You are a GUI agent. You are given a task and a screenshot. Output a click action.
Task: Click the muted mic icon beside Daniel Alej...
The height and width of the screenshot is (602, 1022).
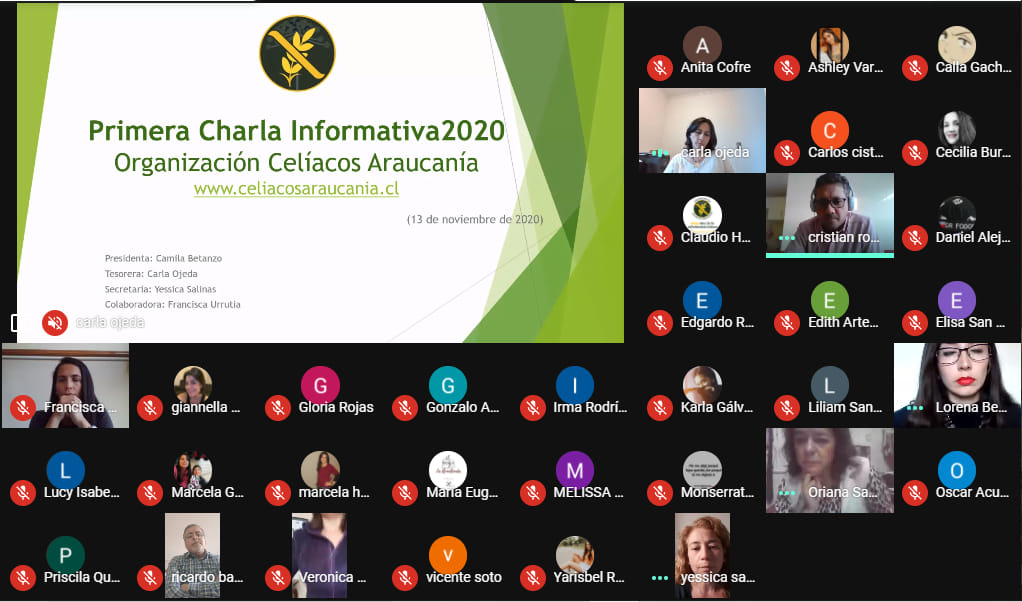[x=915, y=238]
